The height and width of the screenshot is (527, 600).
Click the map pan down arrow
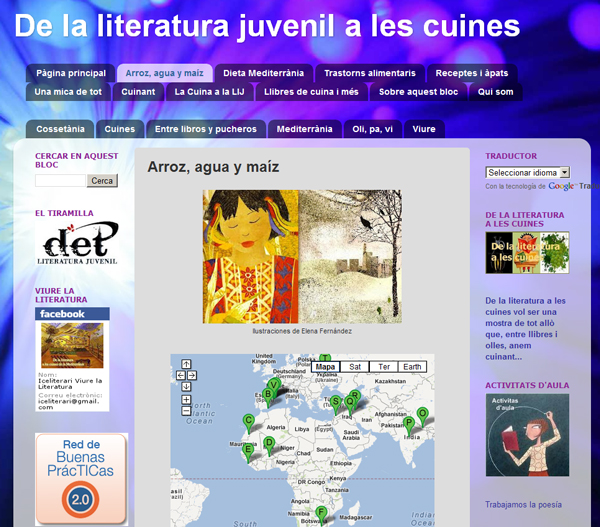point(186,386)
